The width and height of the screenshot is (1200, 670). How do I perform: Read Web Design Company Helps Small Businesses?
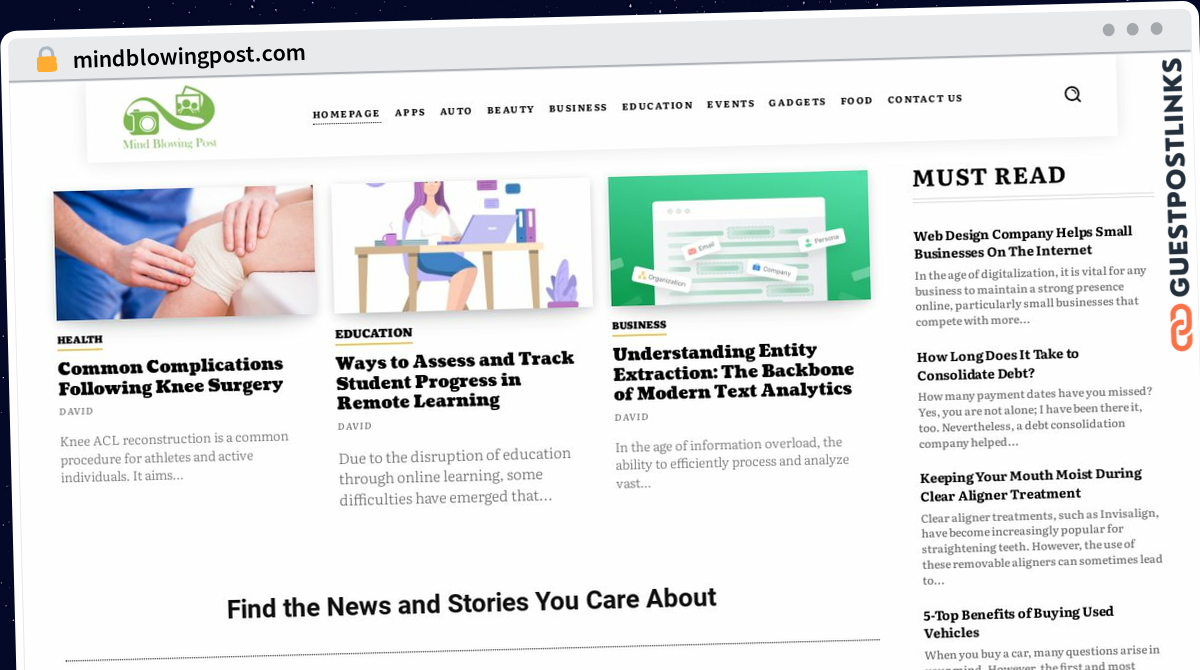[x=1023, y=242]
